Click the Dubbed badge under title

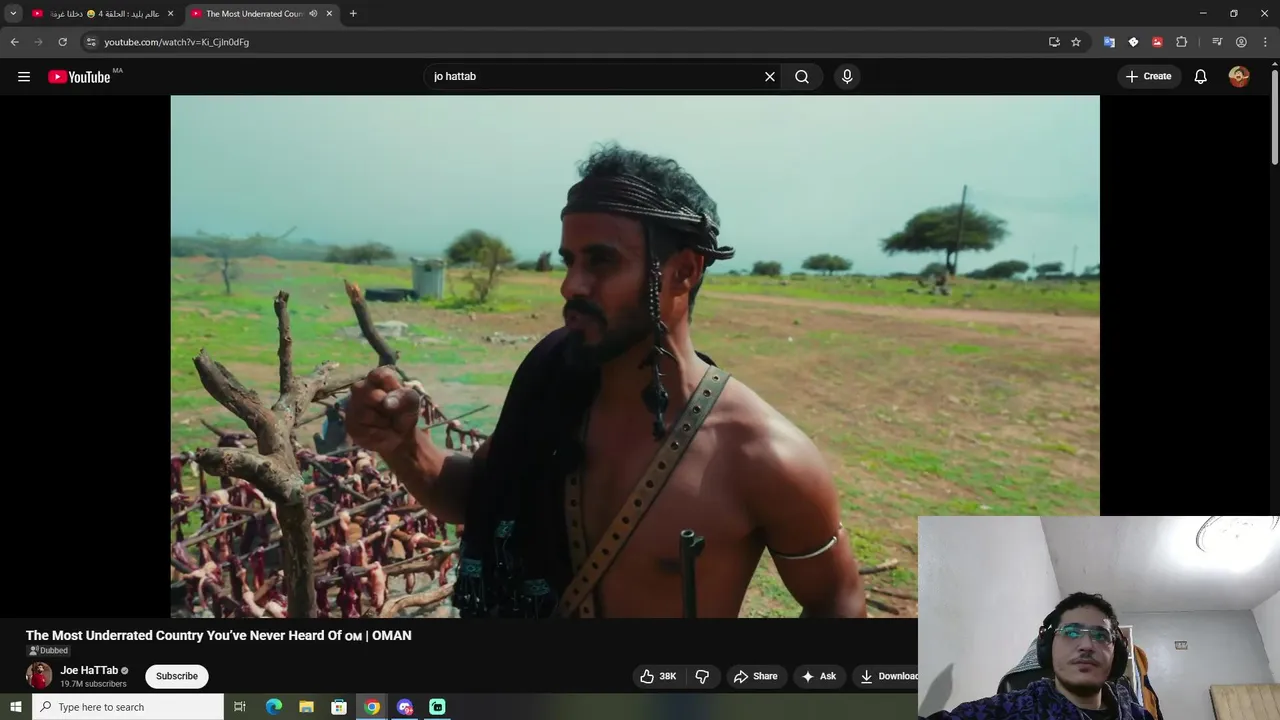click(48, 651)
